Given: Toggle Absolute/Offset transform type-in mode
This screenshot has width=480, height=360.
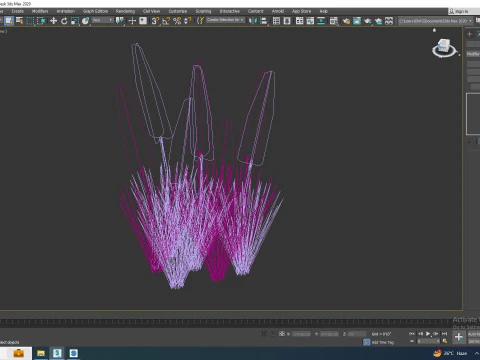Looking at the screenshot, I should pyautogui.click(x=282, y=333).
